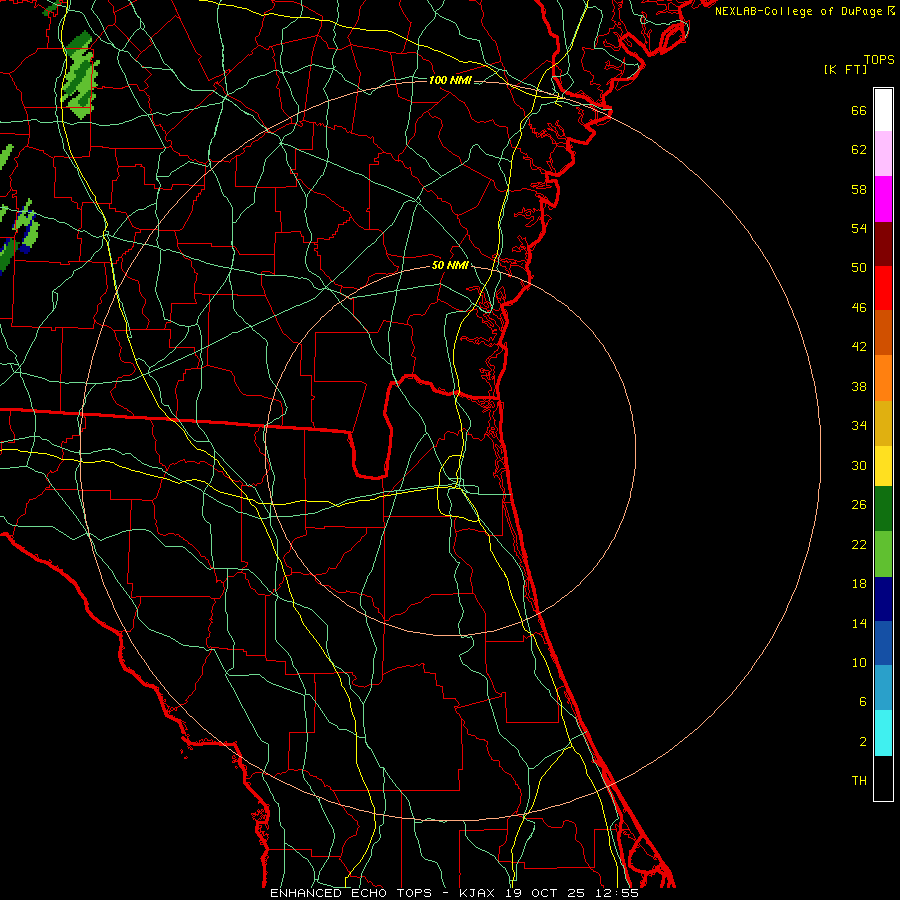Click the '10' legend value

tap(859, 663)
